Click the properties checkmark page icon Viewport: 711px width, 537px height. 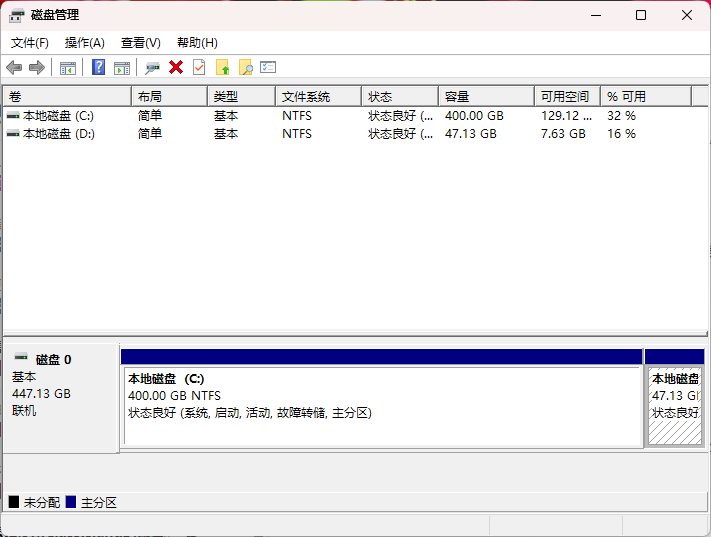[199, 67]
